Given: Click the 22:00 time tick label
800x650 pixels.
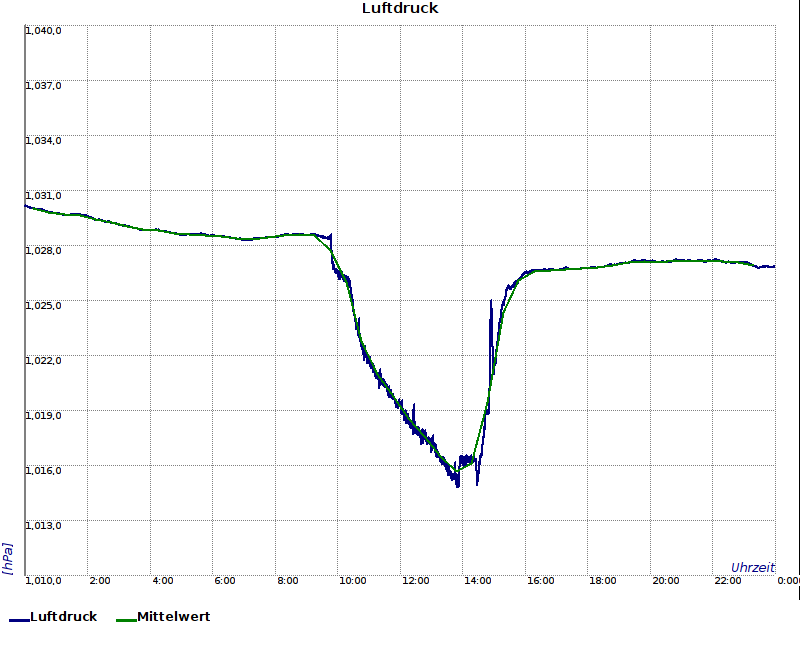Looking at the screenshot, I should [x=728, y=580].
